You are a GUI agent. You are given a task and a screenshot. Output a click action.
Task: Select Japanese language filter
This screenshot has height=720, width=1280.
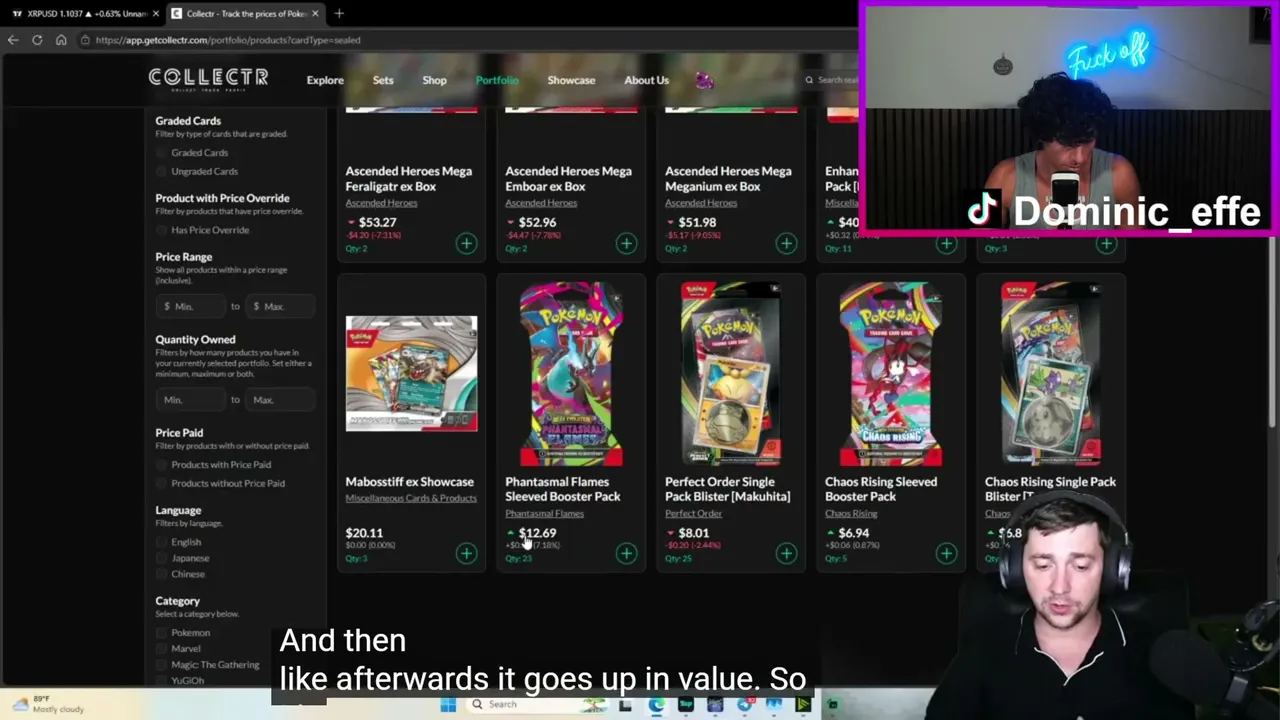[x=162, y=558]
